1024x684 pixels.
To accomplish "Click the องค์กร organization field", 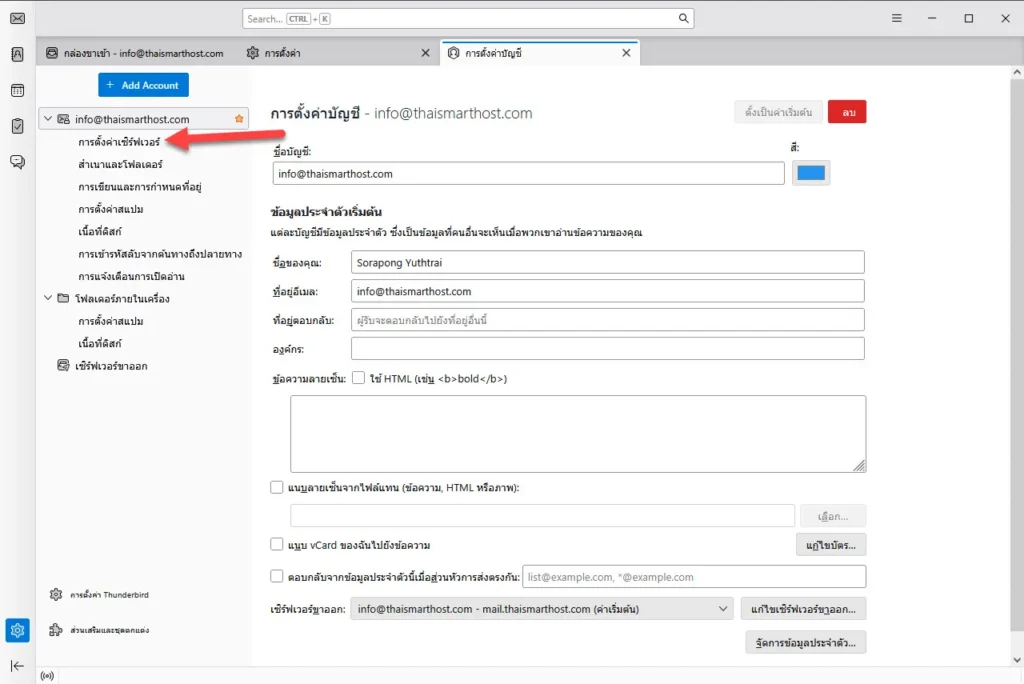I will coord(607,349).
